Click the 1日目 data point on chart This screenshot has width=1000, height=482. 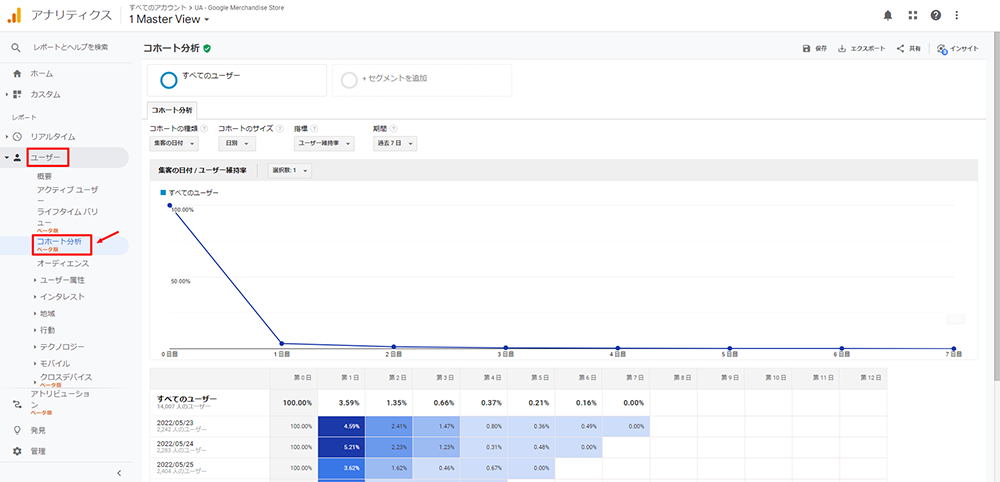[282, 344]
